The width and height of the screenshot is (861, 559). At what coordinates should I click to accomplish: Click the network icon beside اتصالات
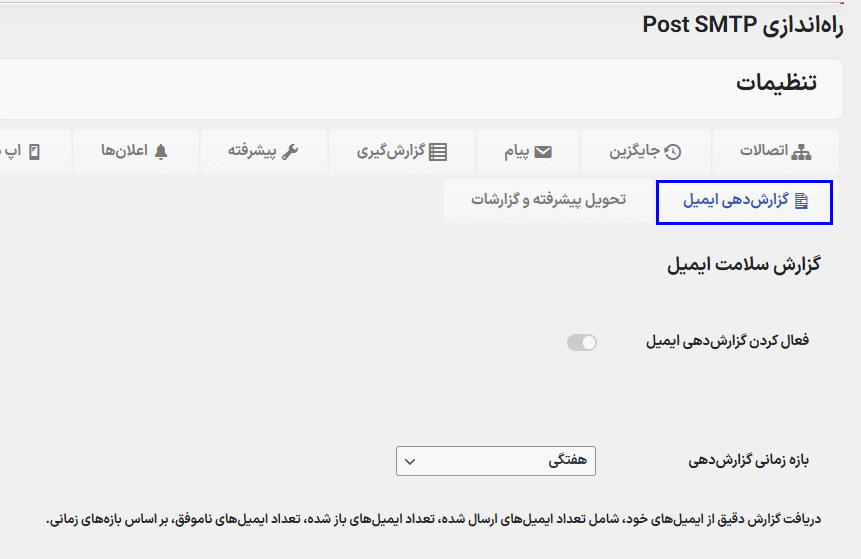(x=801, y=152)
